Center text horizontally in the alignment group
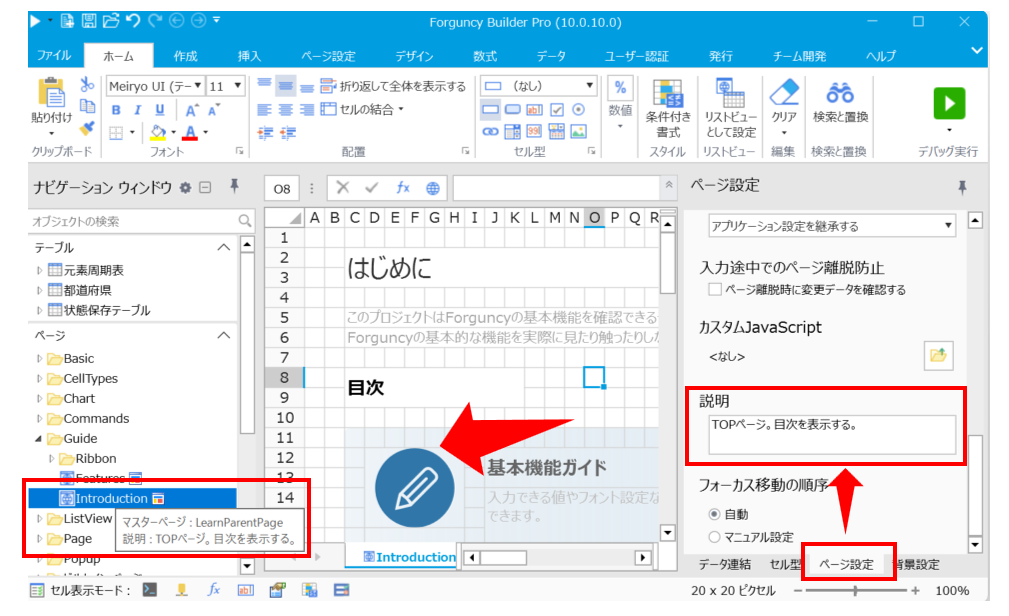This screenshot has width=1009, height=616. [286, 110]
